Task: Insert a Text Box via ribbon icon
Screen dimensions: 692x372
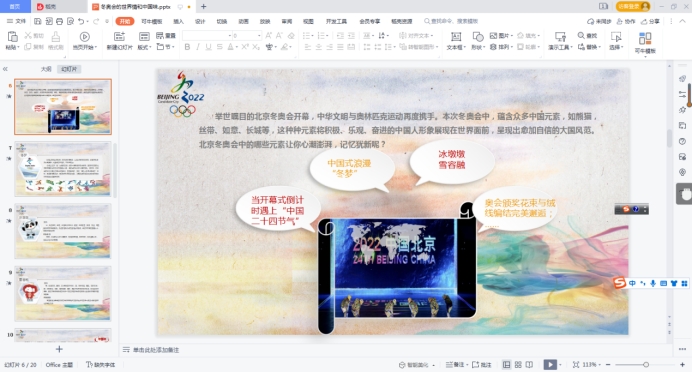Action: pyautogui.click(x=455, y=37)
